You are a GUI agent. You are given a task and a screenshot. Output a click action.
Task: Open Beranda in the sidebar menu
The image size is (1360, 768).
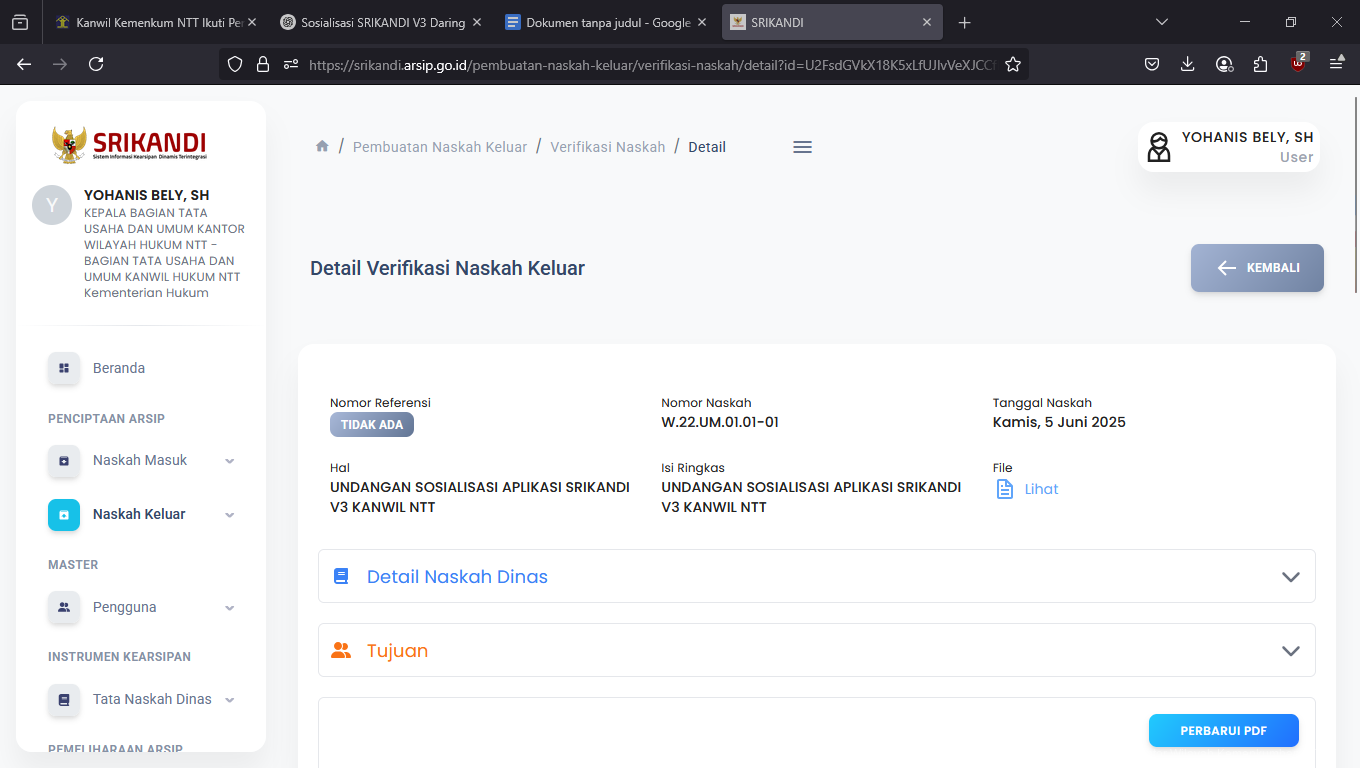click(x=119, y=368)
